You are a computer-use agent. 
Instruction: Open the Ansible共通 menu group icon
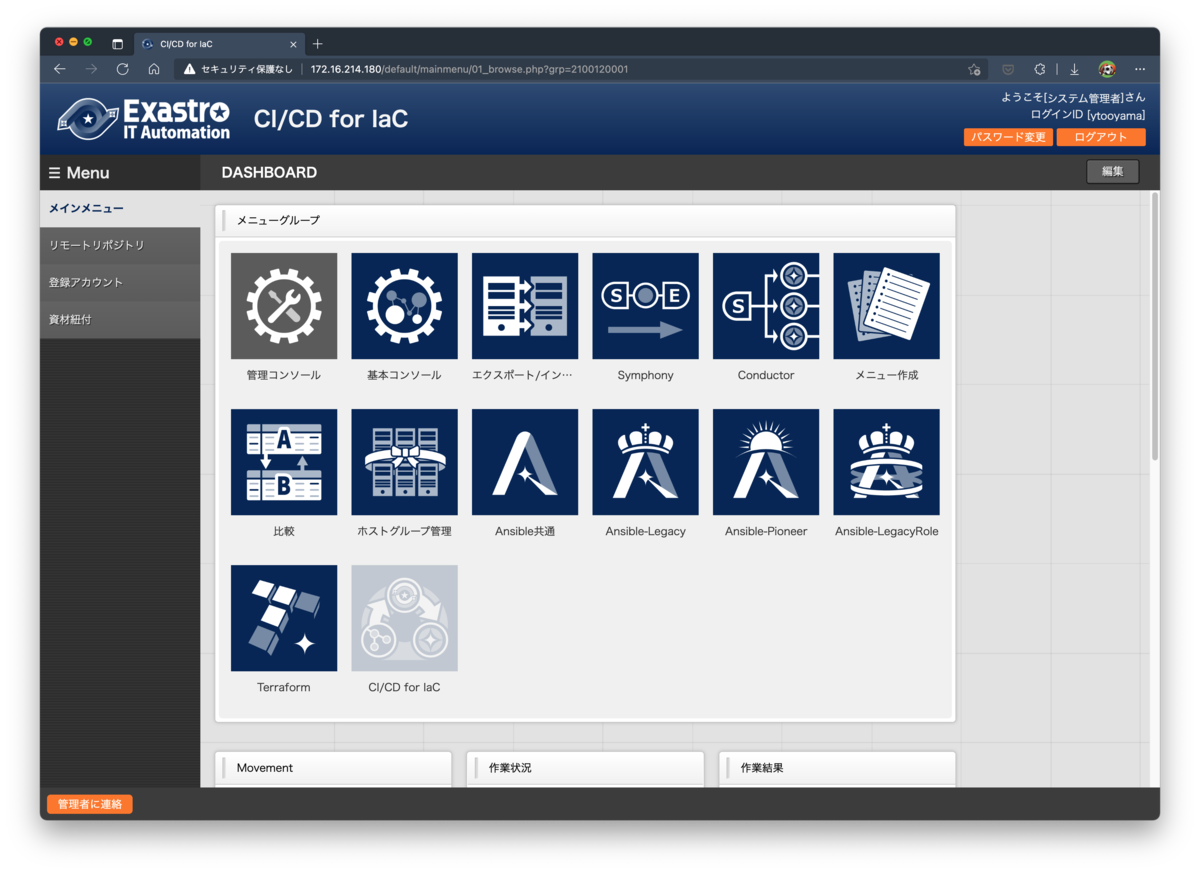click(525, 462)
